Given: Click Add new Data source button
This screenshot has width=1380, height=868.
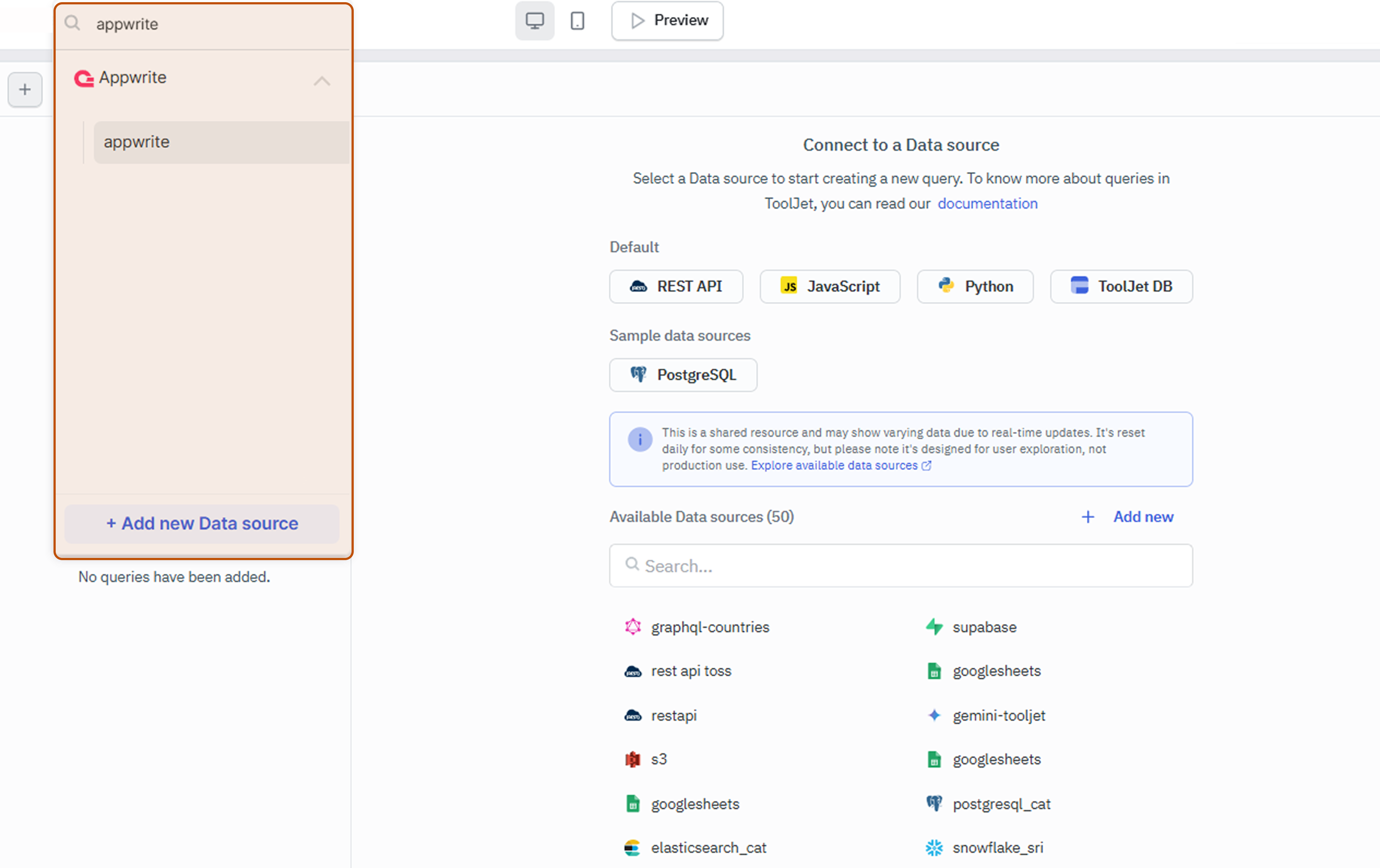Looking at the screenshot, I should [x=202, y=523].
